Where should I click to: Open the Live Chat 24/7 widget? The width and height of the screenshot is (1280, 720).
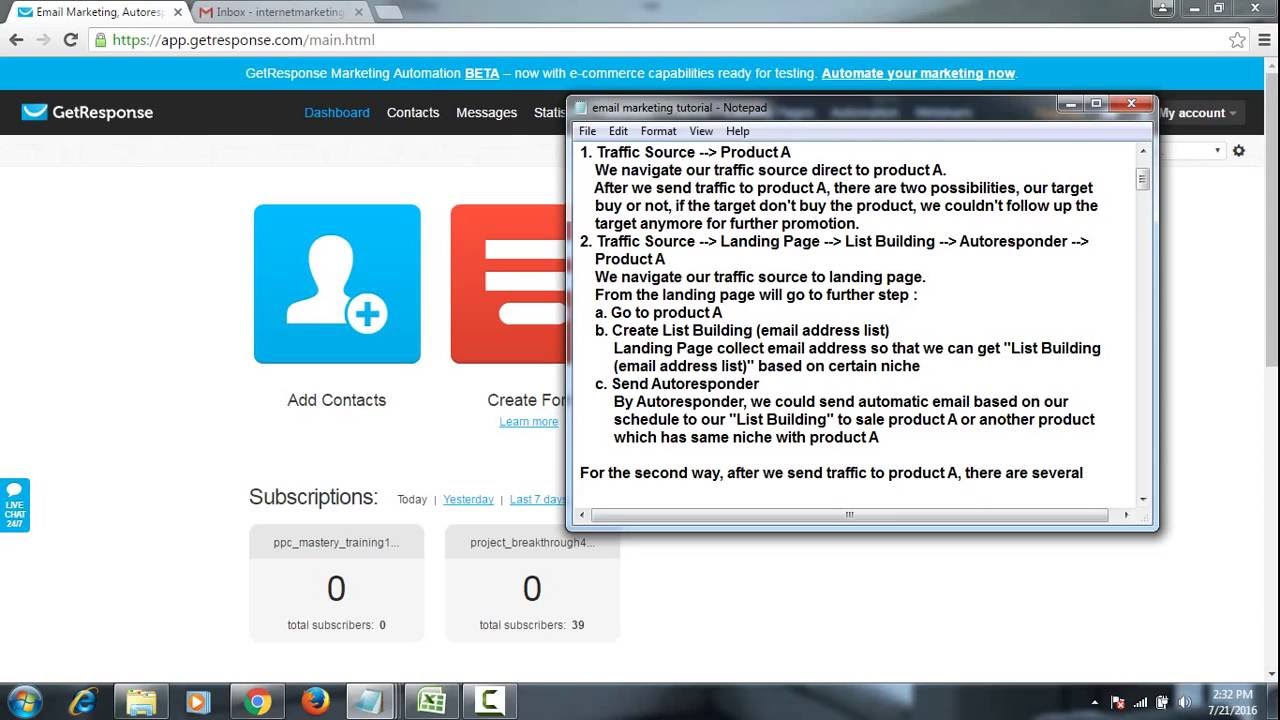[x=14, y=505]
